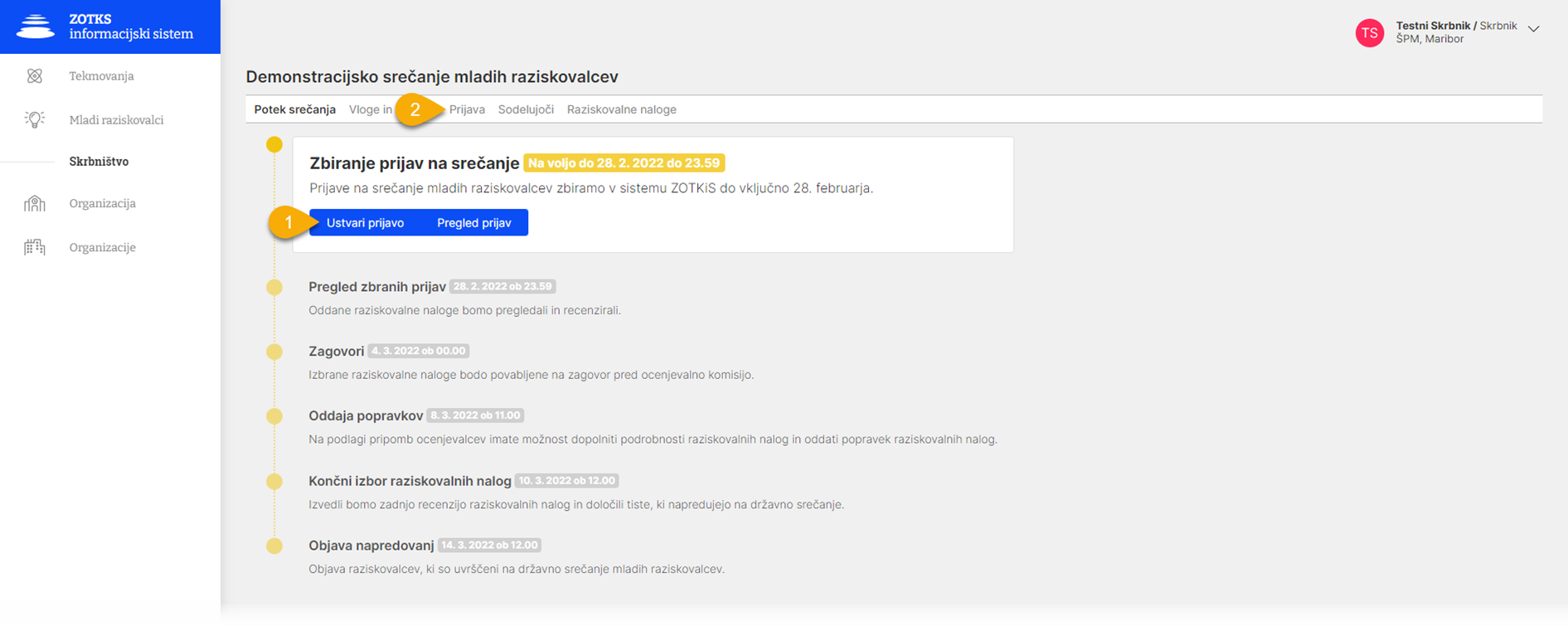Select the Potek srečanja tab
The height and width of the screenshot is (626, 1568).
point(294,109)
